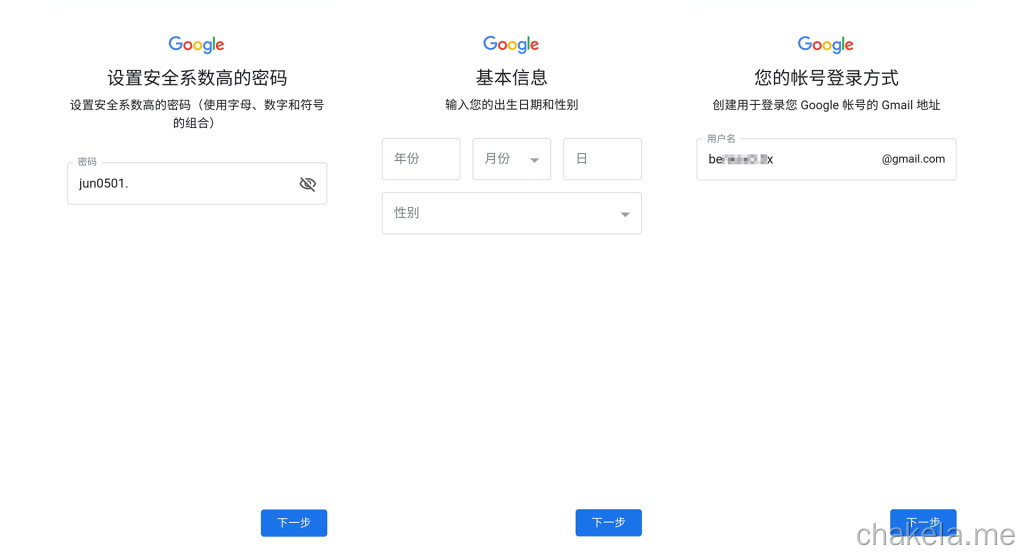Image resolution: width=1024 pixels, height=555 pixels.
Task: Click heading 设置安全系数高的密码
Action: pos(197,78)
